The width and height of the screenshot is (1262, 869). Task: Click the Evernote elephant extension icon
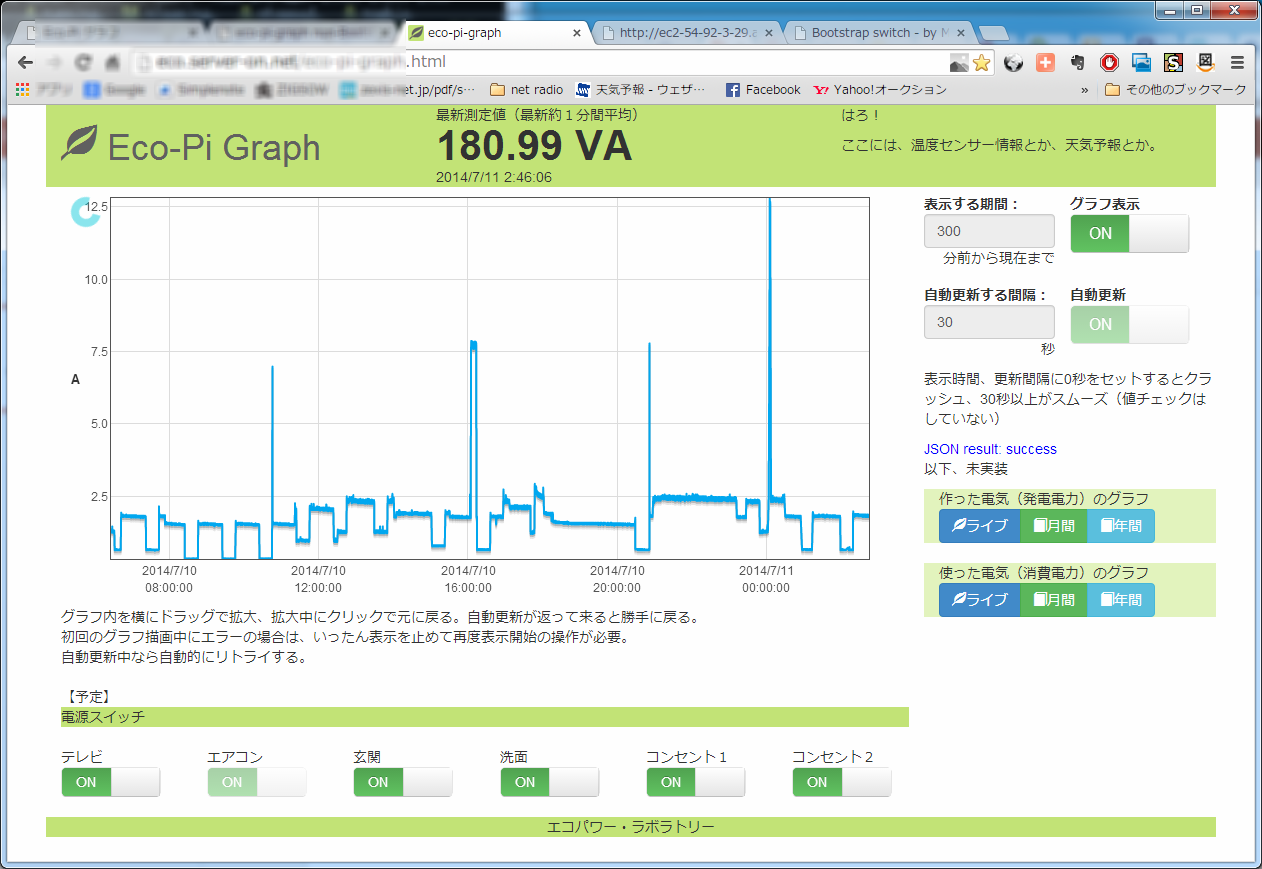pyautogui.click(x=1077, y=62)
